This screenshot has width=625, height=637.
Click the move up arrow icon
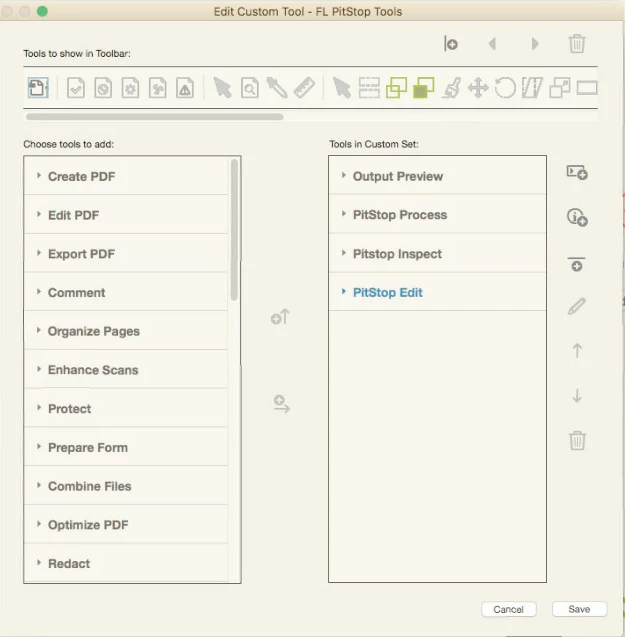click(x=577, y=350)
